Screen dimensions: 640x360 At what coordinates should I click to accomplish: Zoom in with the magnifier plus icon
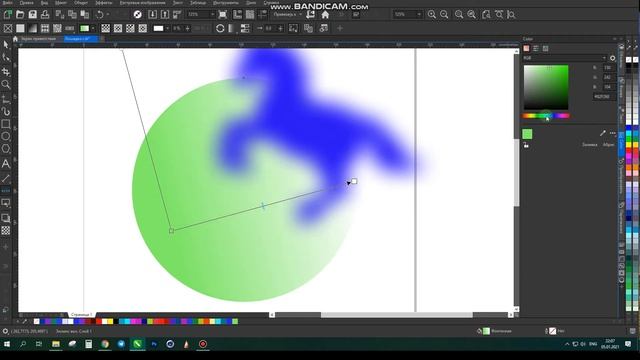(x=431, y=15)
